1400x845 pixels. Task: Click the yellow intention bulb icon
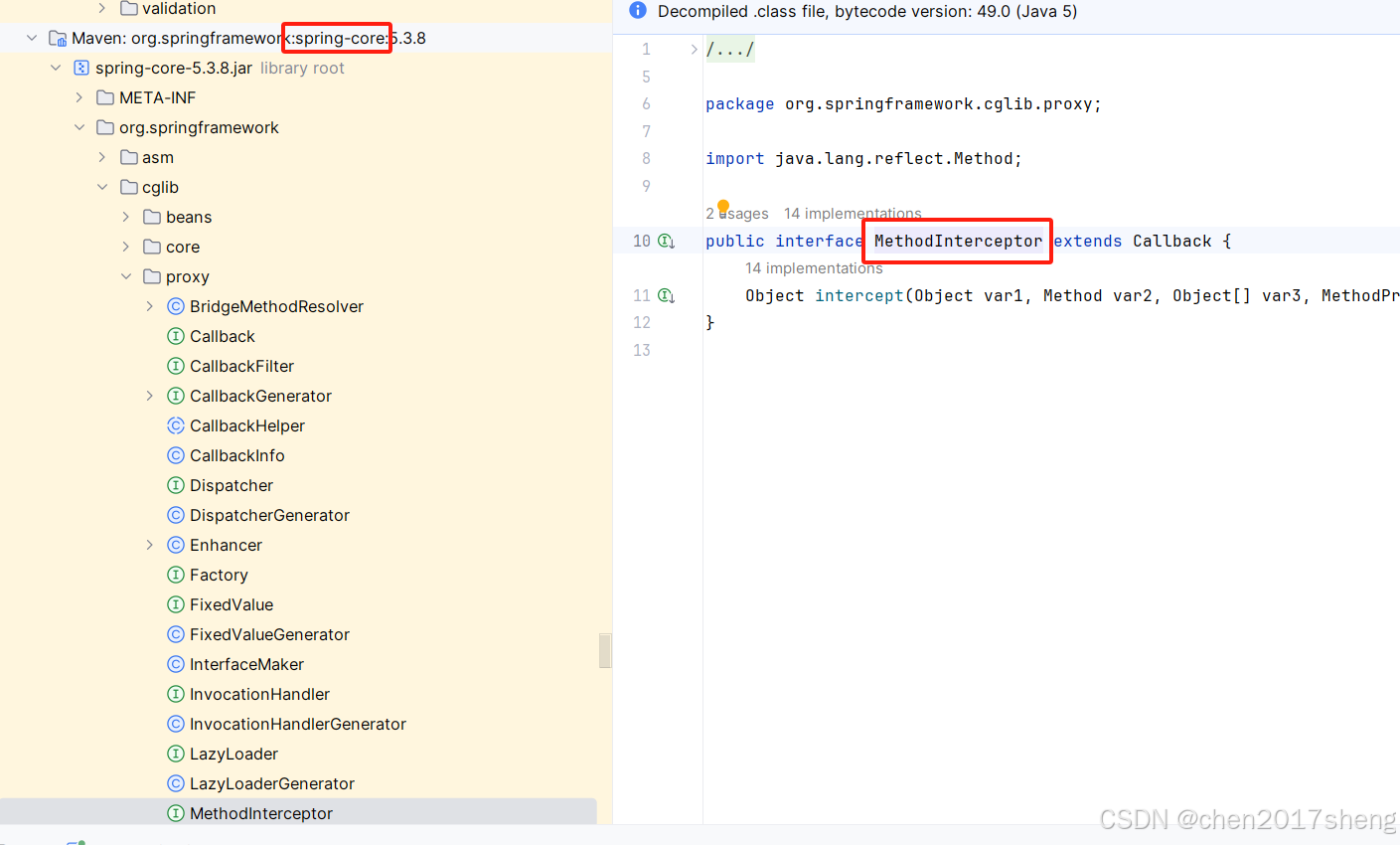coord(723,207)
